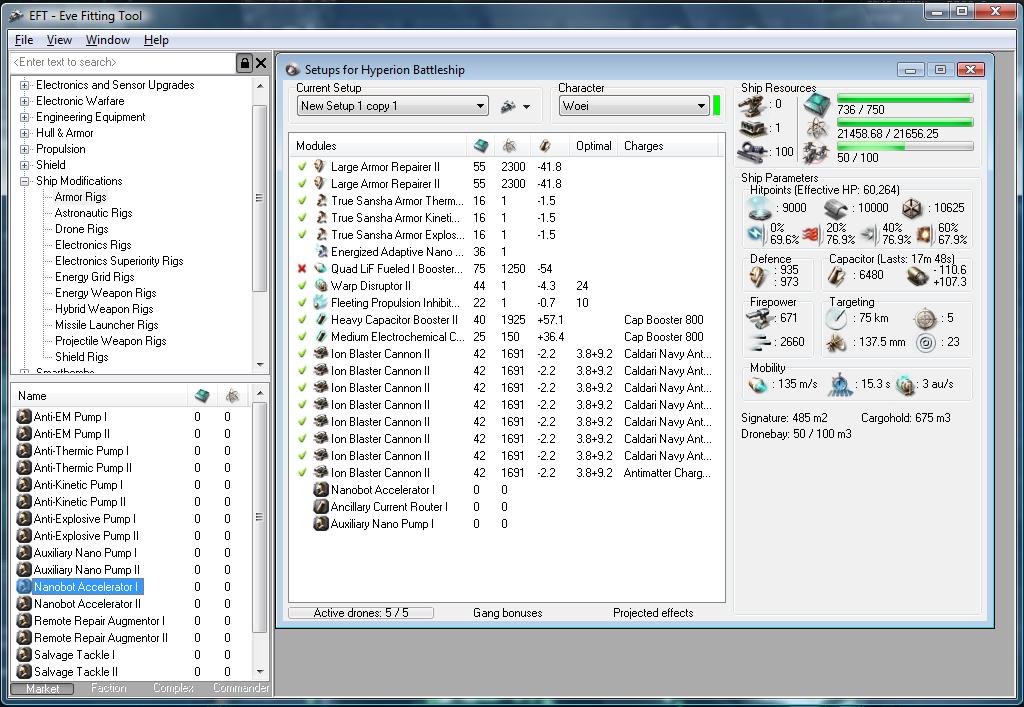Click the Projected effects label
The image size is (1024, 707).
pyautogui.click(x=653, y=613)
